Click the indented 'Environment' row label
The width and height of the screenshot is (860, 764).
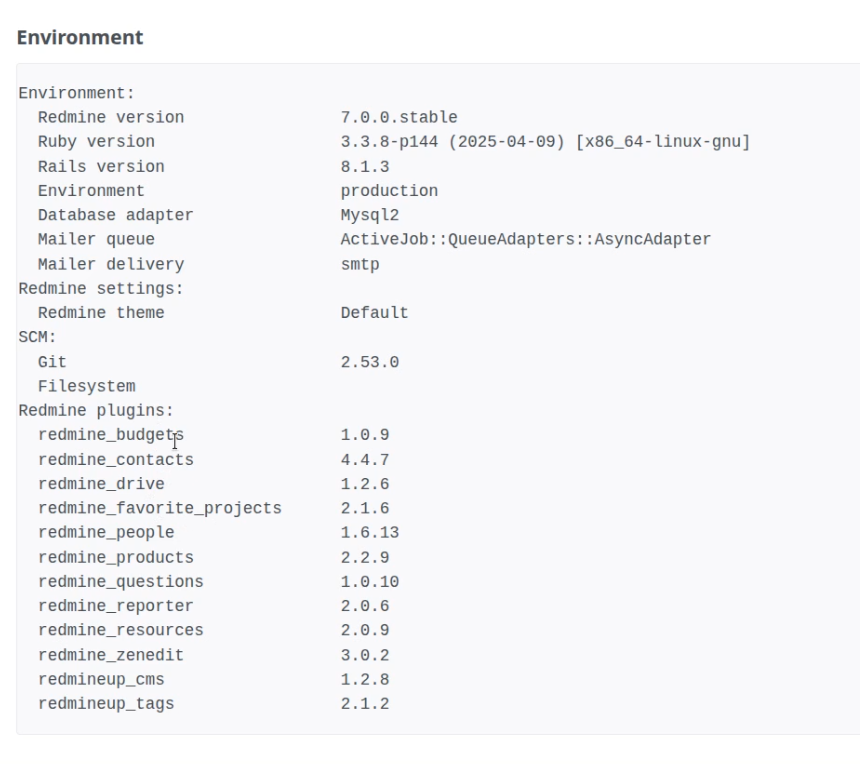[x=91, y=190]
